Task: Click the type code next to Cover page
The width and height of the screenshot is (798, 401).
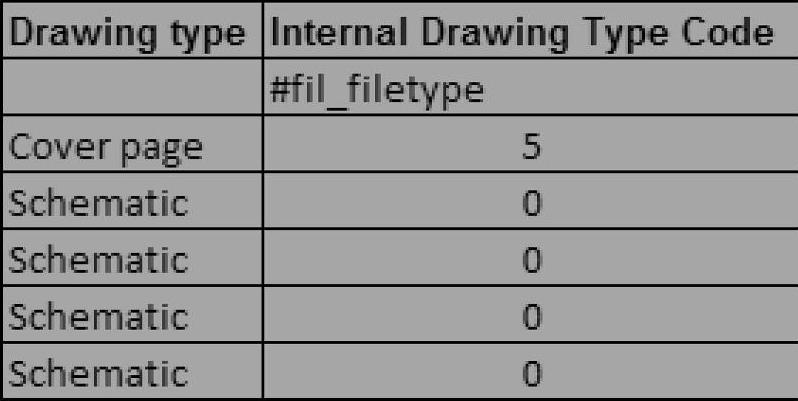Action: pyautogui.click(x=530, y=148)
